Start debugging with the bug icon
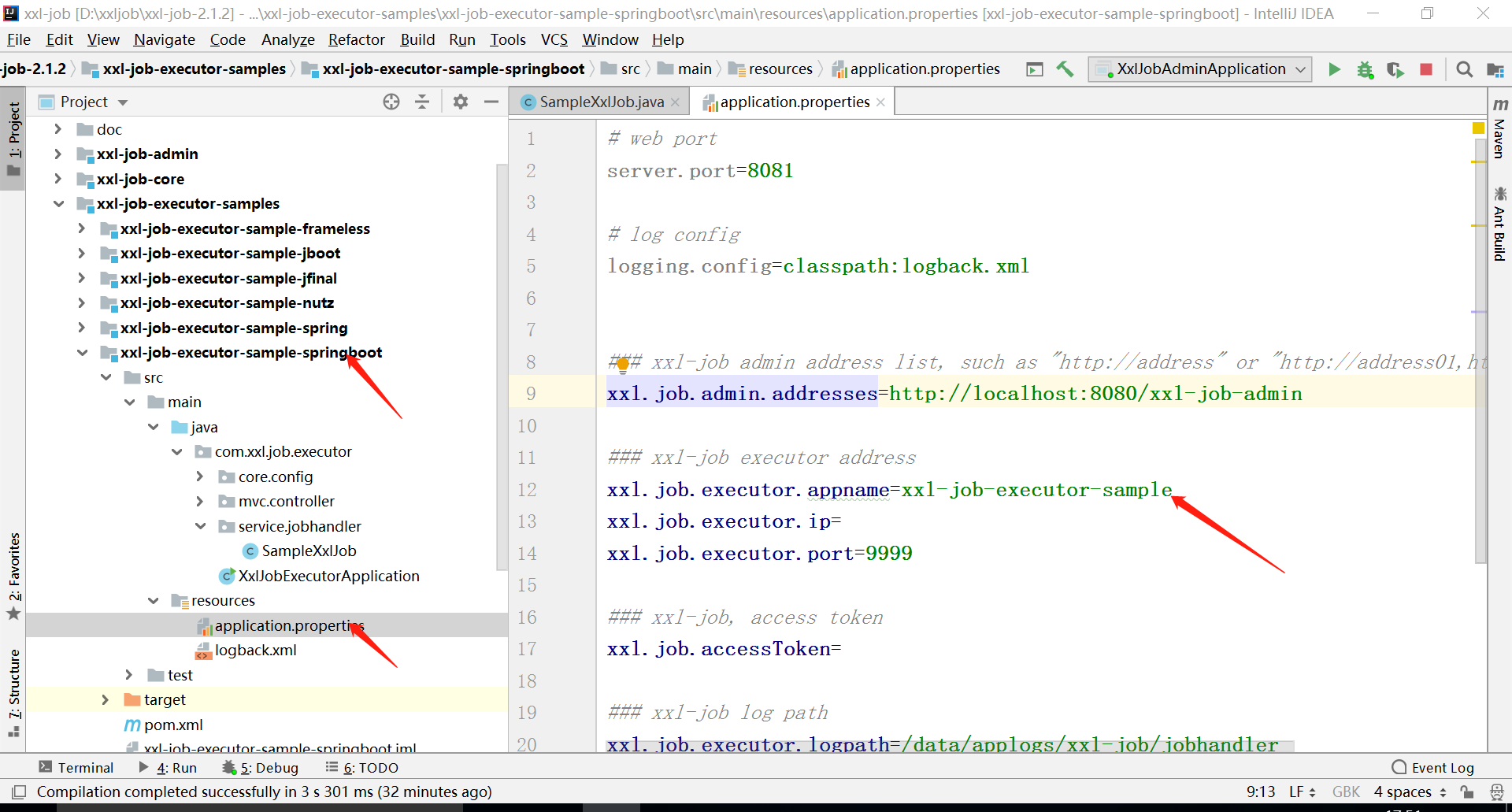The width and height of the screenshot is (1512, 812). click(1365, 69)
